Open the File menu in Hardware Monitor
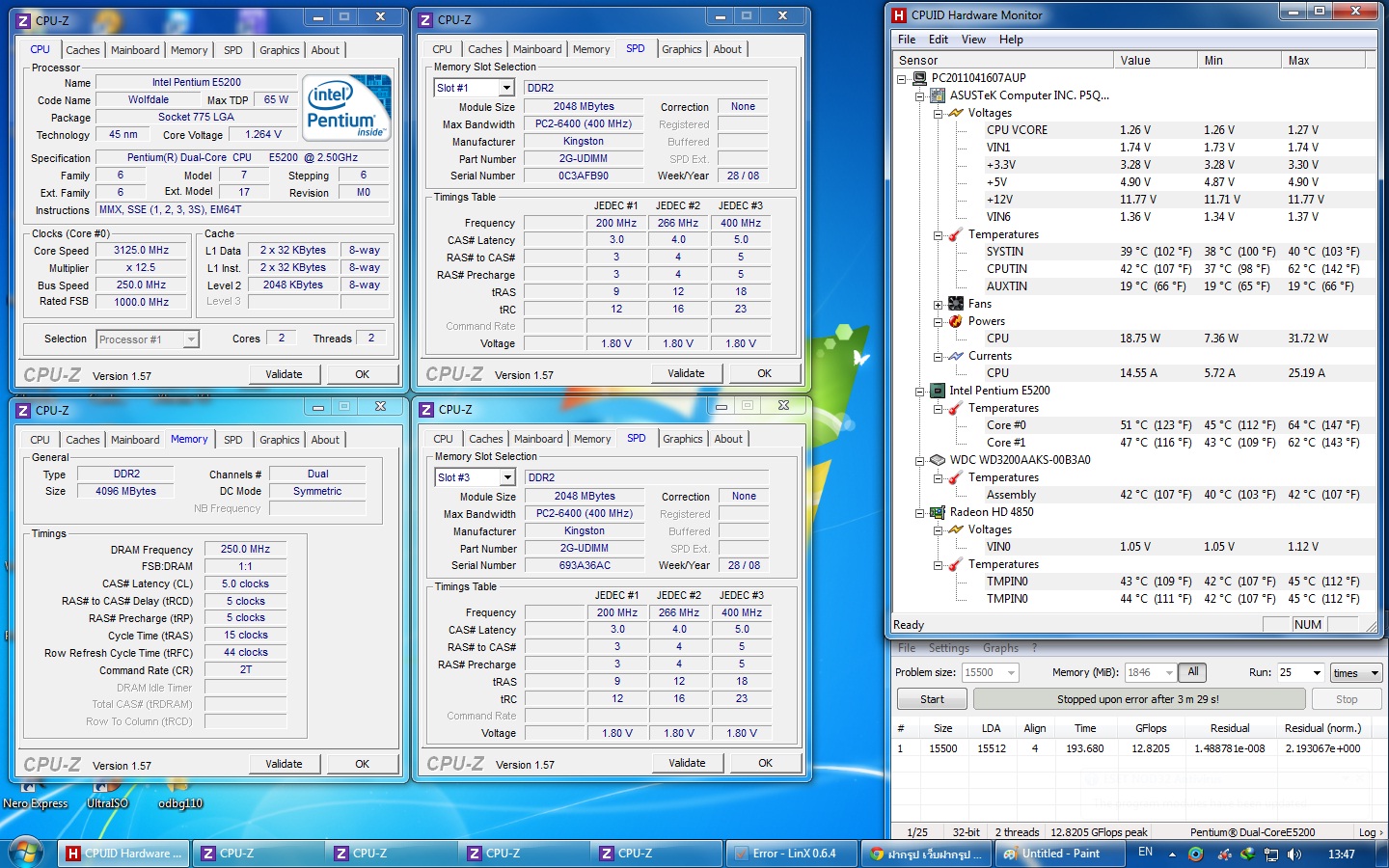The width and height of the screenshot is (1389, 868). point(907,40)
